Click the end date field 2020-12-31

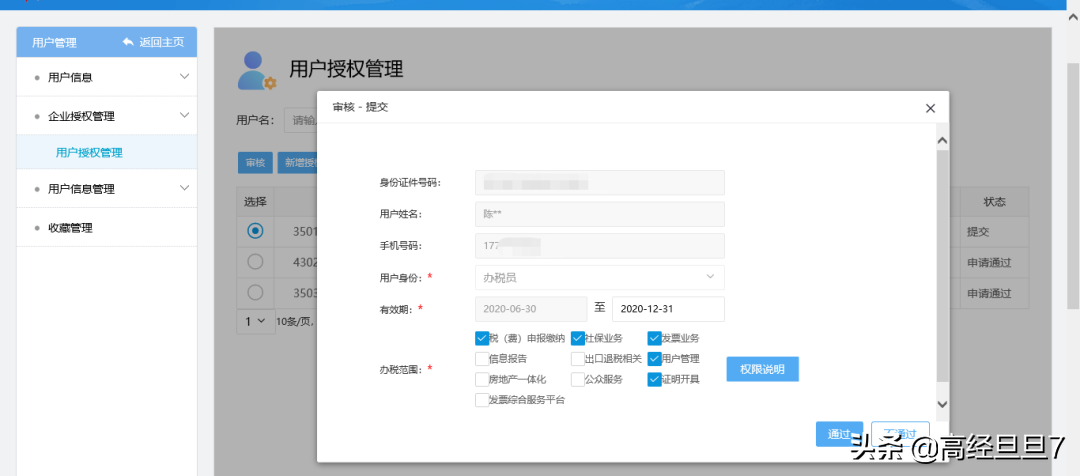point(668,309)
